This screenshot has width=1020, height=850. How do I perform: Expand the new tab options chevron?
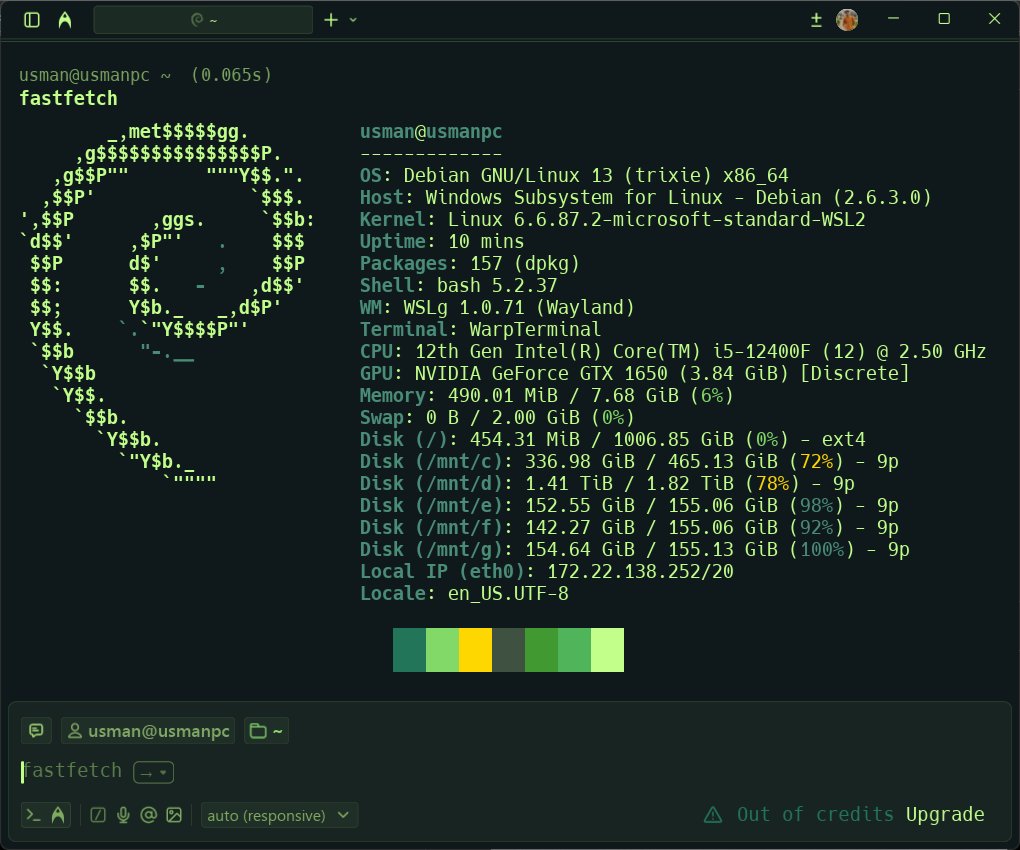[353, 20]
